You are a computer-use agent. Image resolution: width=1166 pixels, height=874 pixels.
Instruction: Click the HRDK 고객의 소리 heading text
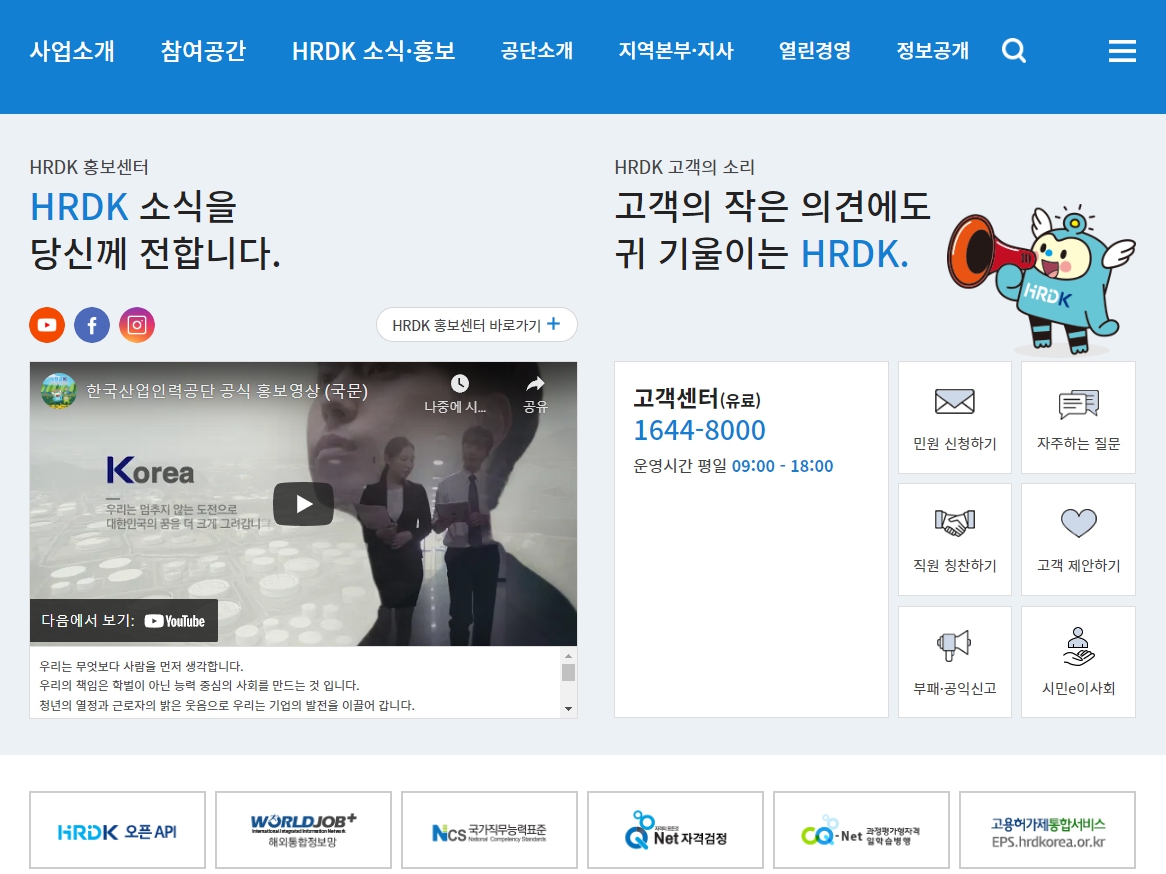[685, 167]
